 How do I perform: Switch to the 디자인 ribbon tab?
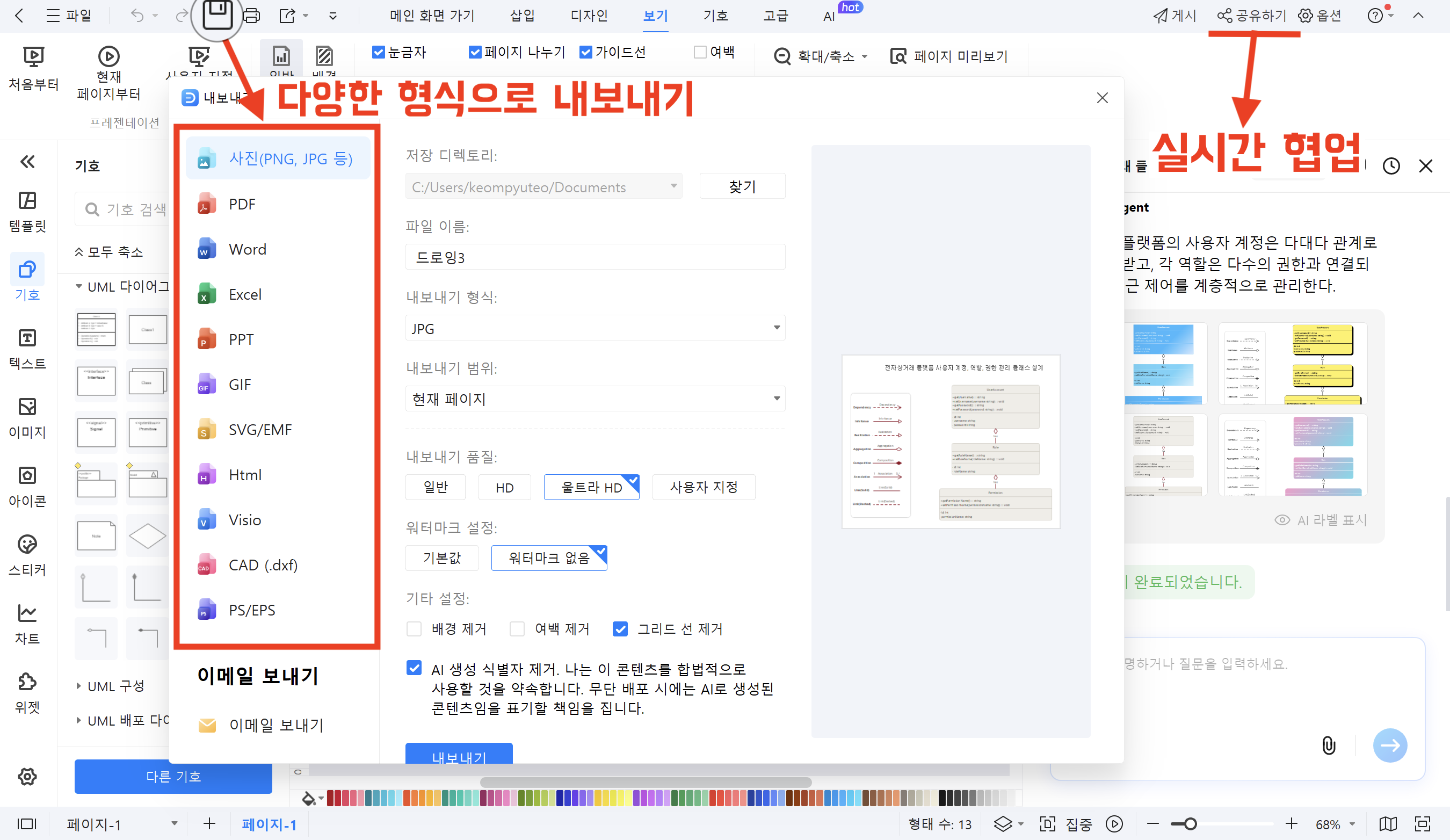coord(589,16)
